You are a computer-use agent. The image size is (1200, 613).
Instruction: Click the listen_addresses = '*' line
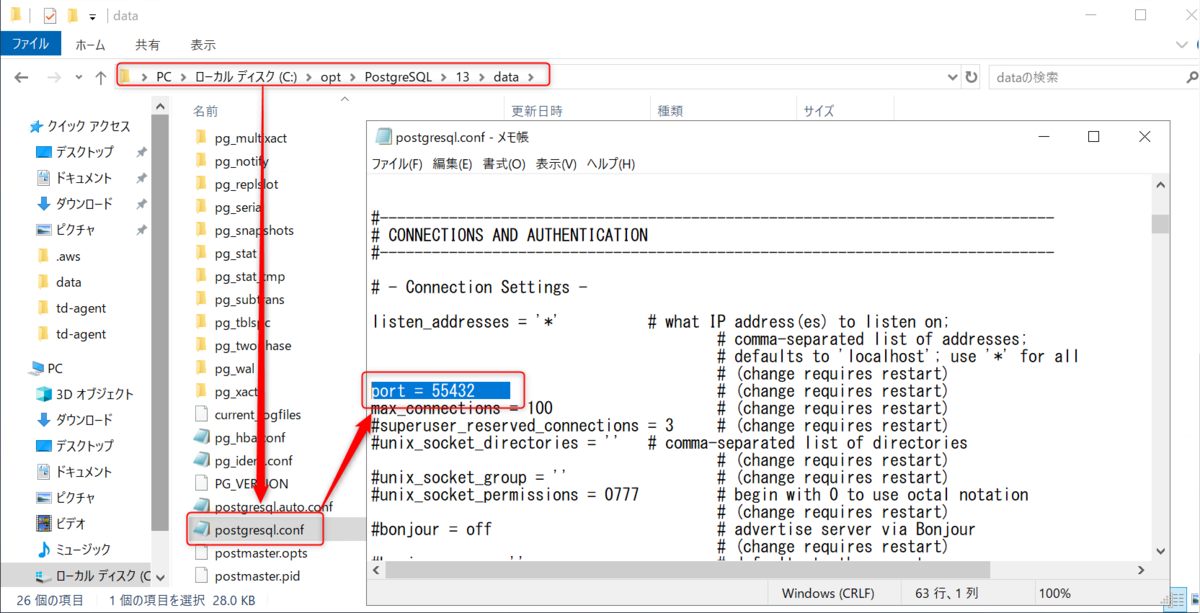[x=464, y=321]
